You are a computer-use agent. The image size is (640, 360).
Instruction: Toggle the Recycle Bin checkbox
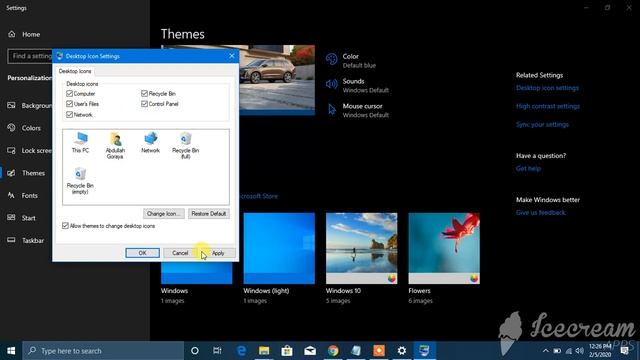[x=144, y=93]
